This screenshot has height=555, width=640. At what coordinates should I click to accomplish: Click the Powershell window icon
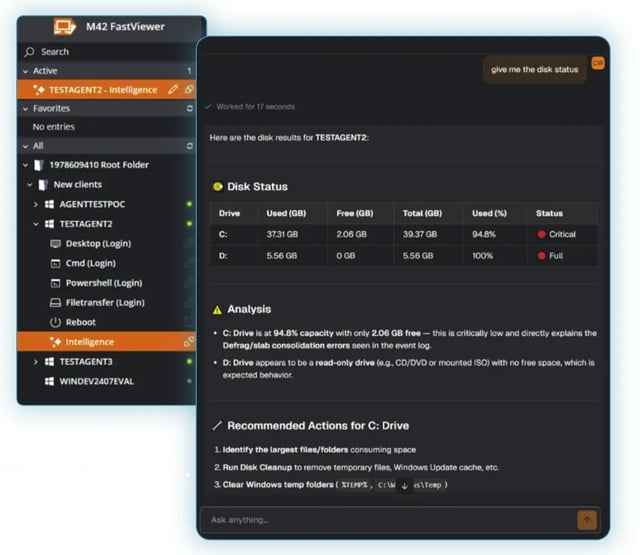click(x=56, y=283)
